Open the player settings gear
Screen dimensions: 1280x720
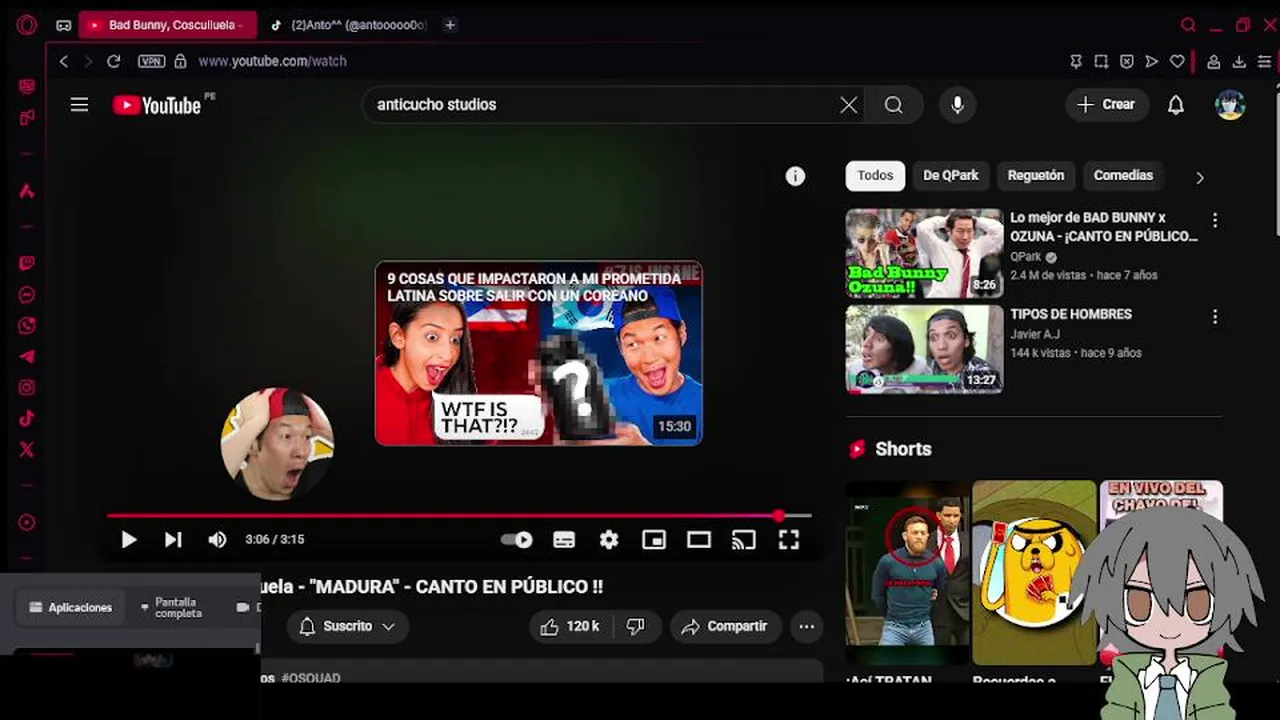point(609,540)
